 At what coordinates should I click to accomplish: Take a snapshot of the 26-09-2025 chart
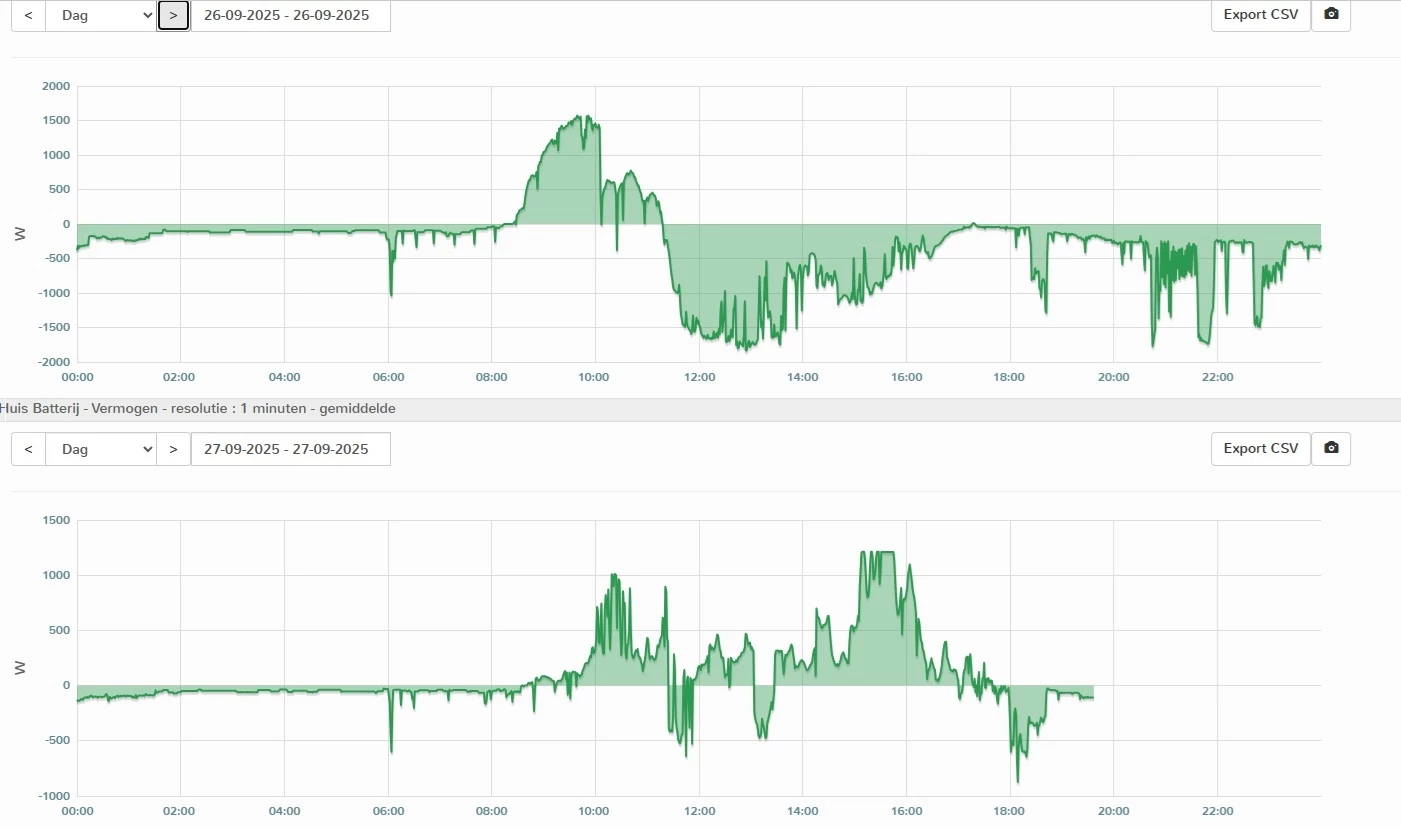click(1331, 15)
